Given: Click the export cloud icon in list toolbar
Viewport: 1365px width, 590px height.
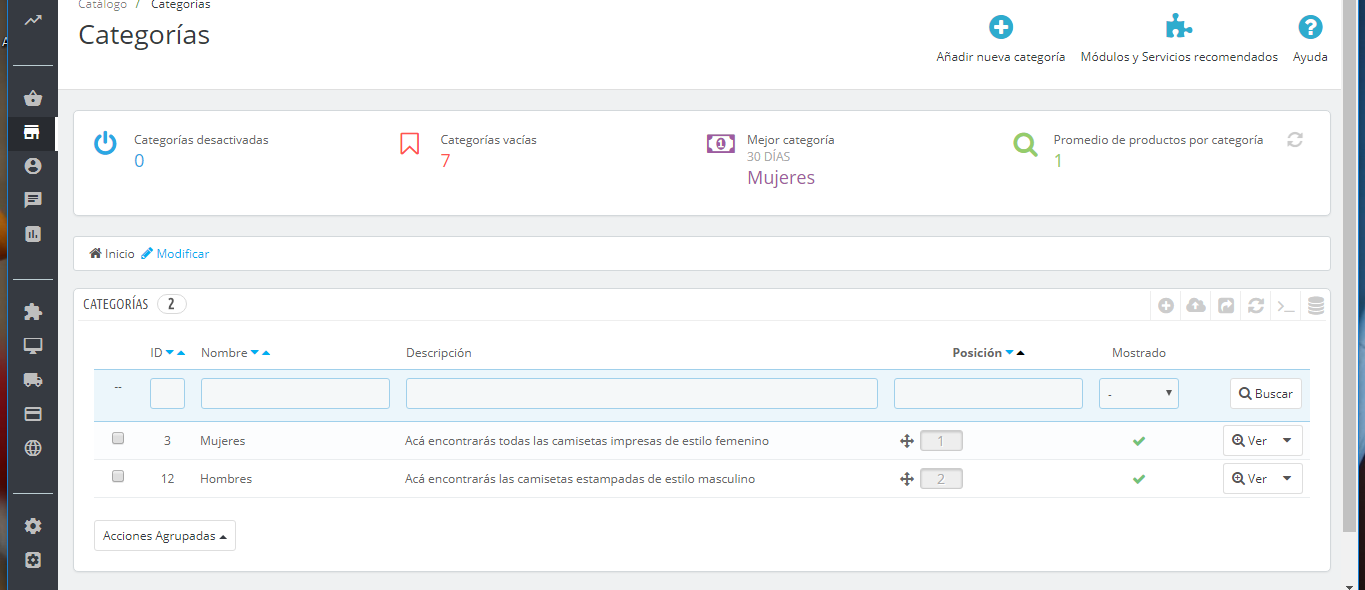Looking at the screenshot, I should tap(1196, 306).
